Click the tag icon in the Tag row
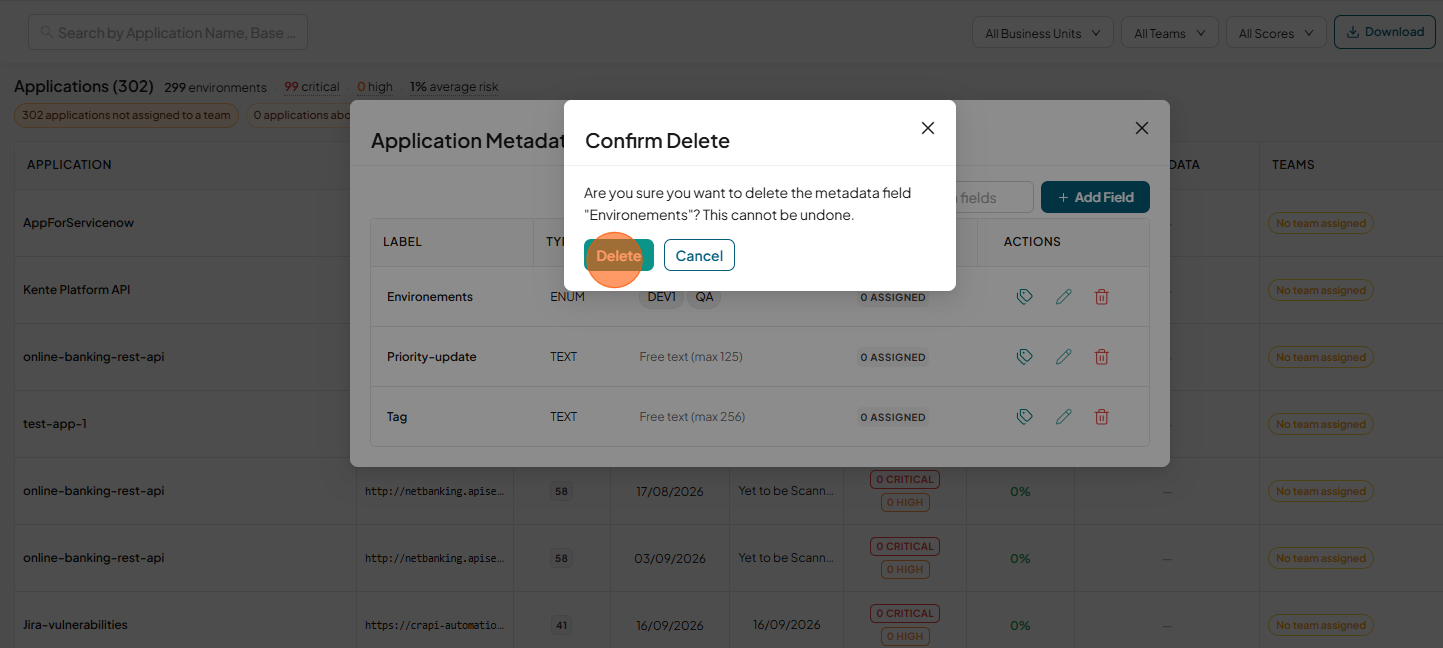The height and width of the screenshot is (648, 1443). click(1024, 417)
